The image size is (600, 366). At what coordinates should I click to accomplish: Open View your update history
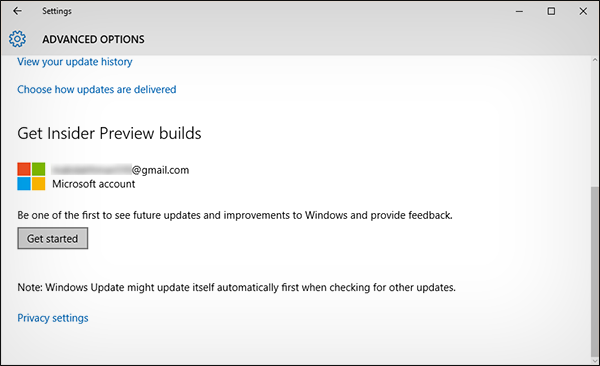coord(75,62)
